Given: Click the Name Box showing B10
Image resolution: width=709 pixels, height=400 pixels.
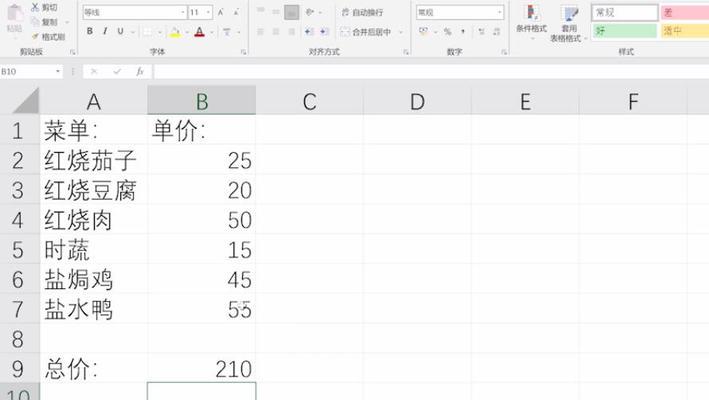Looking at the screenshot, I should 26,71.
